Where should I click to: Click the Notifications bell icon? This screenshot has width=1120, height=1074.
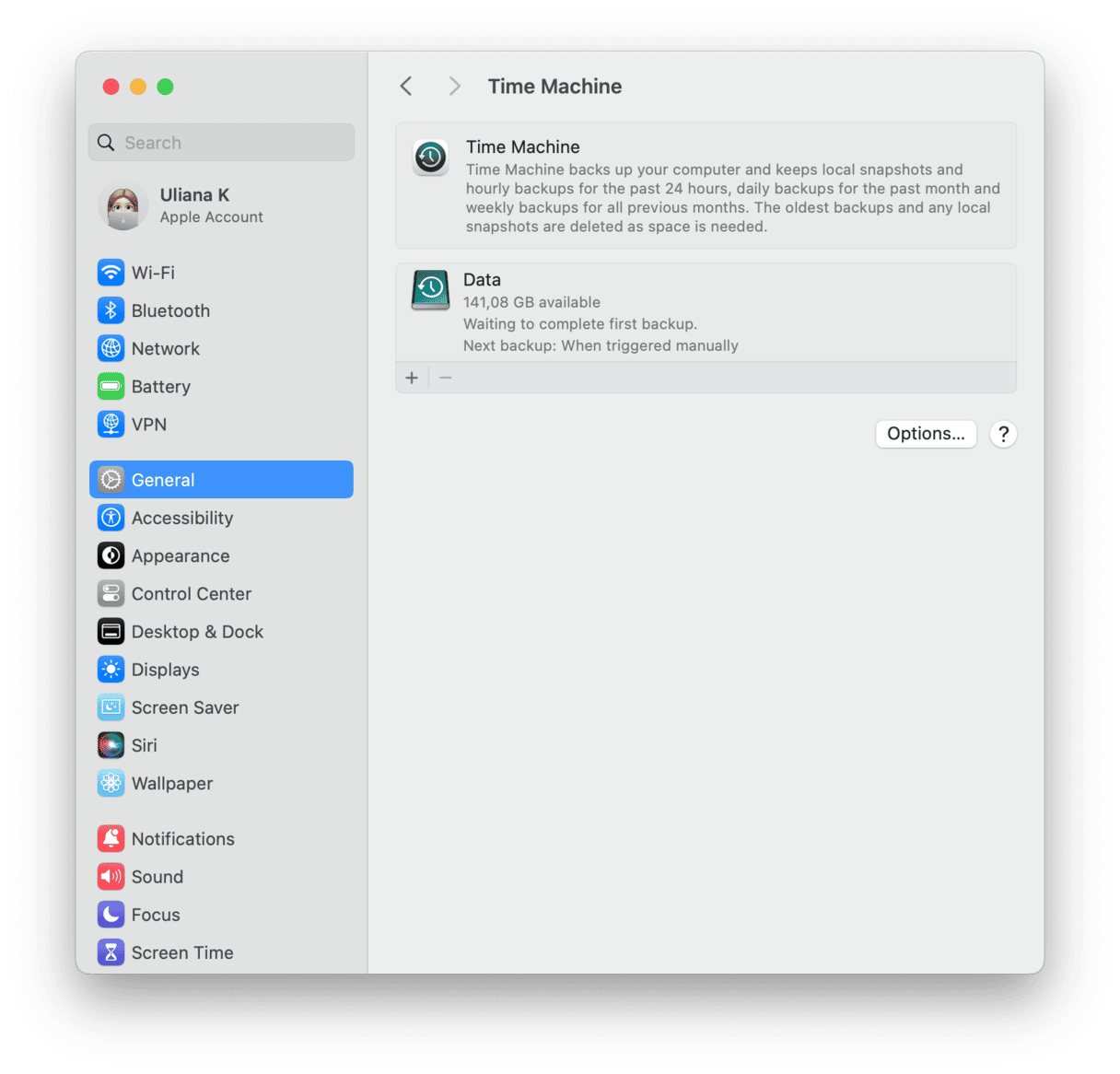pos(111,839)
